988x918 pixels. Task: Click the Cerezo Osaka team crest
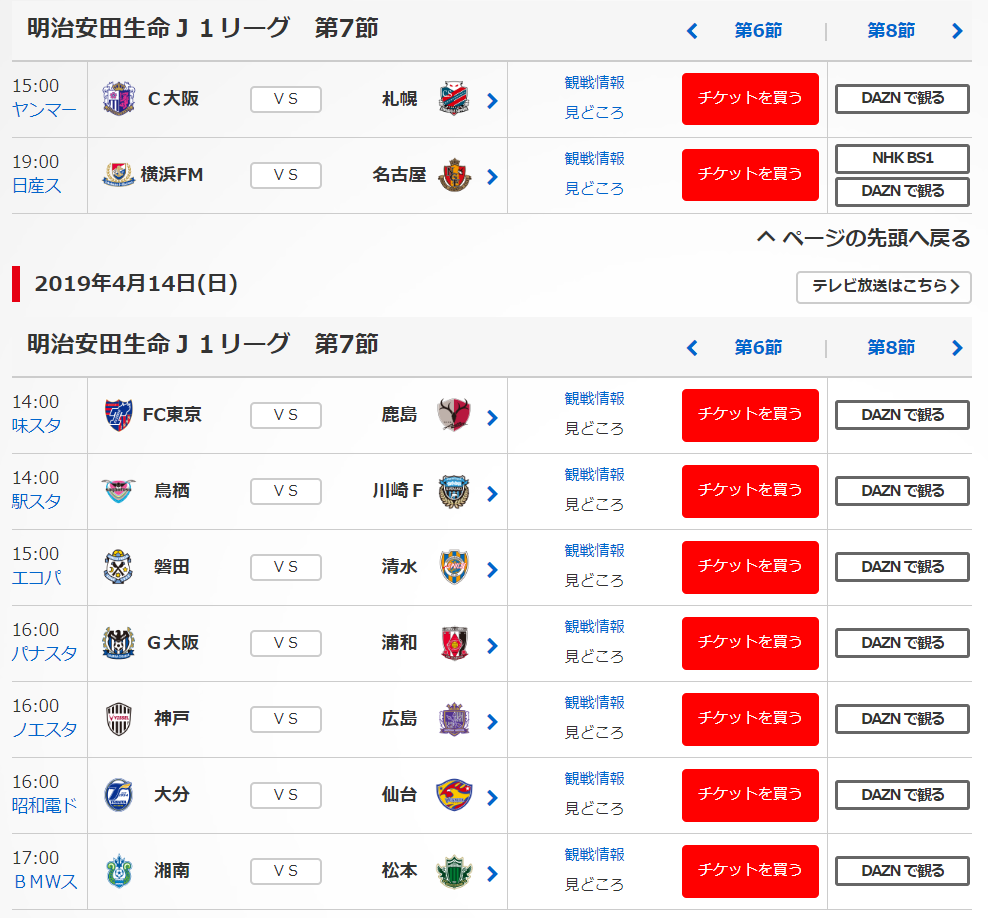click(117, 99)
